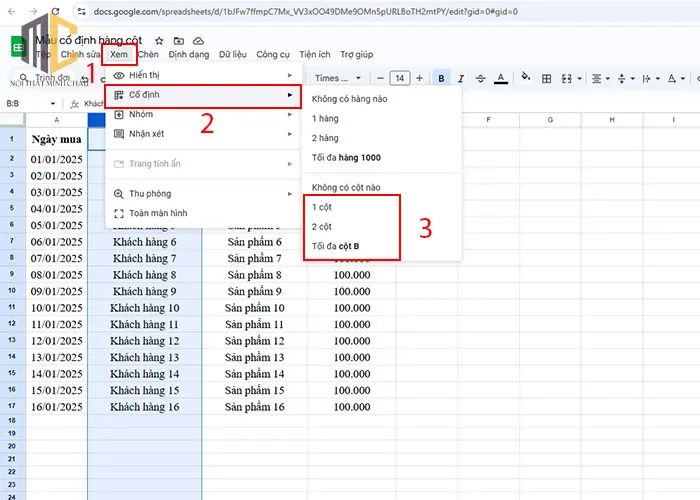Select column A header

click(x=56, y=120)
